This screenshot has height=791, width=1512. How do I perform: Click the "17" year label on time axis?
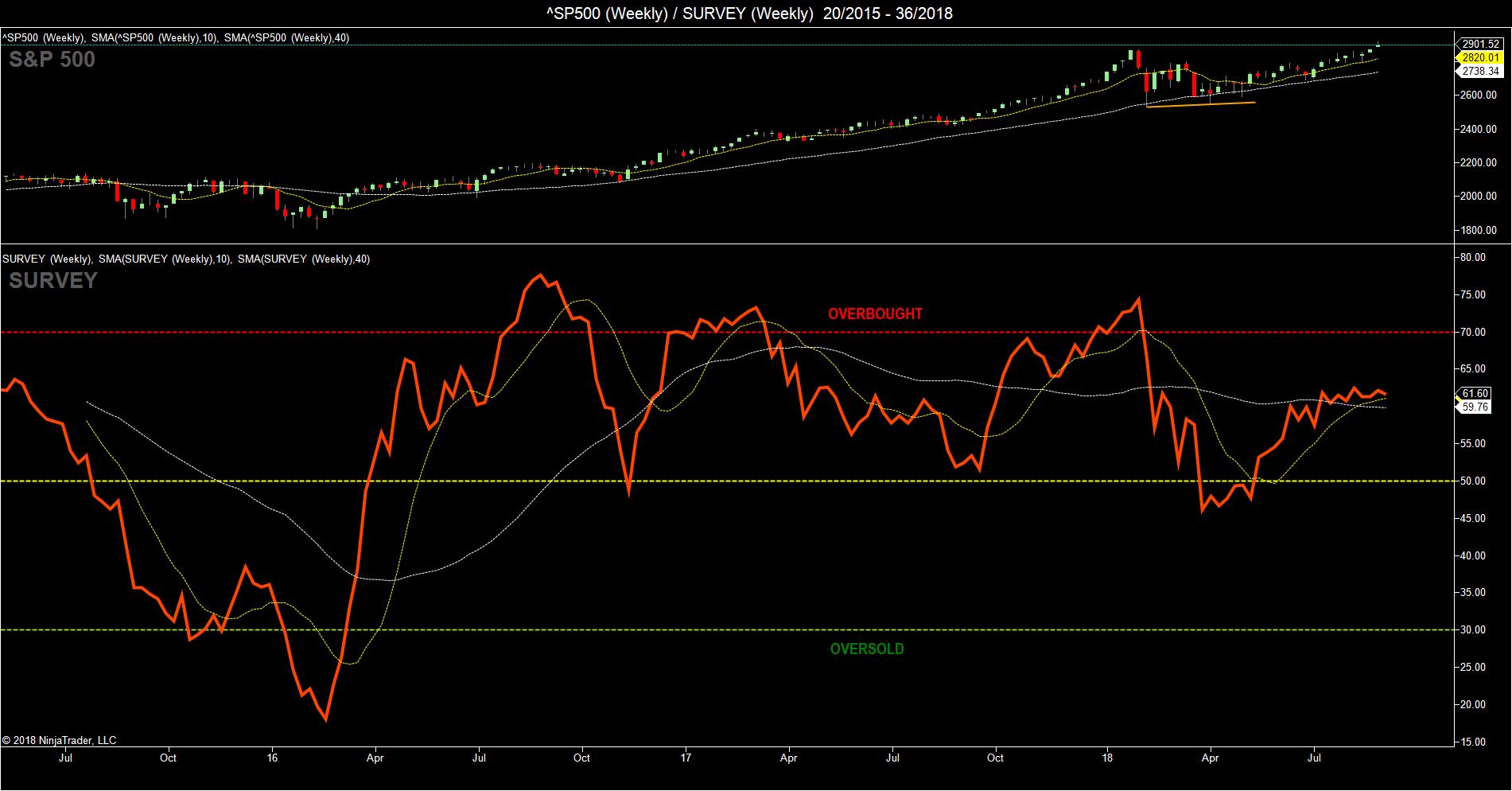[x=686, y=758]
